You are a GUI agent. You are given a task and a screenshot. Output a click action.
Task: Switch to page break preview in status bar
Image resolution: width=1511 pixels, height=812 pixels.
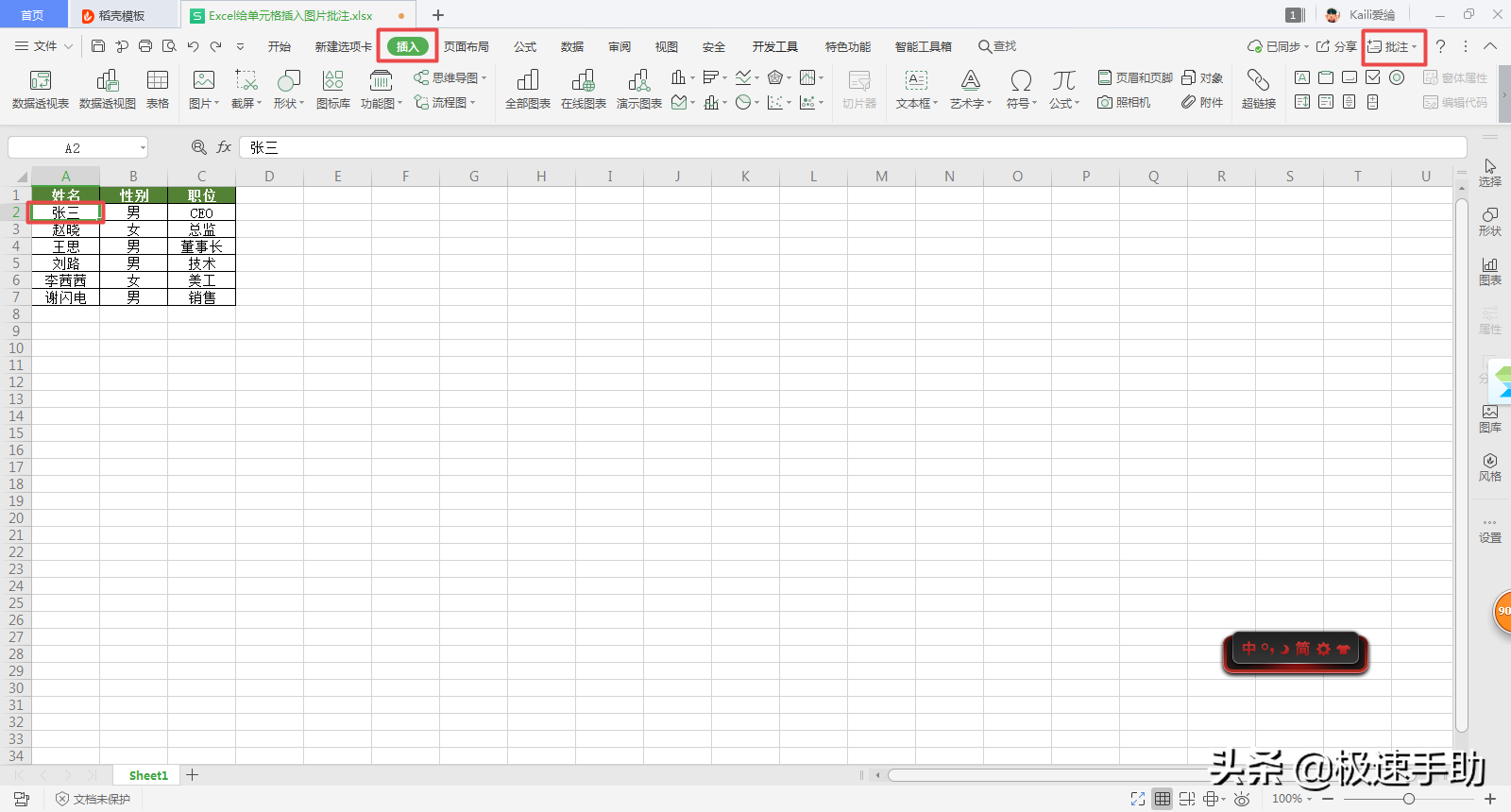coord(1187,799)
